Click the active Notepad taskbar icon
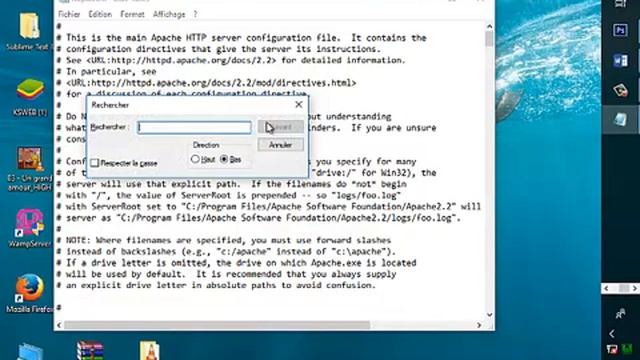 click(x=620, y=120)
